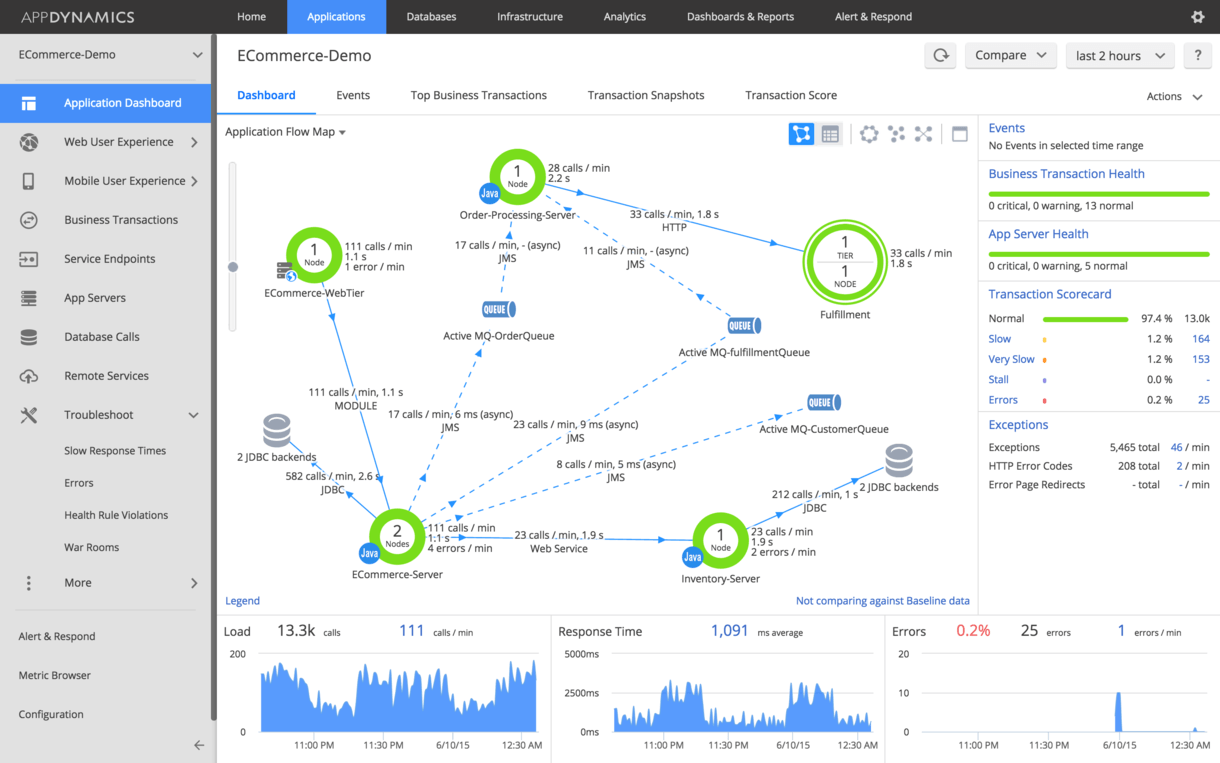Click the App Servers sidebar icon
The image size is (1220, 763).
point(29,298)
